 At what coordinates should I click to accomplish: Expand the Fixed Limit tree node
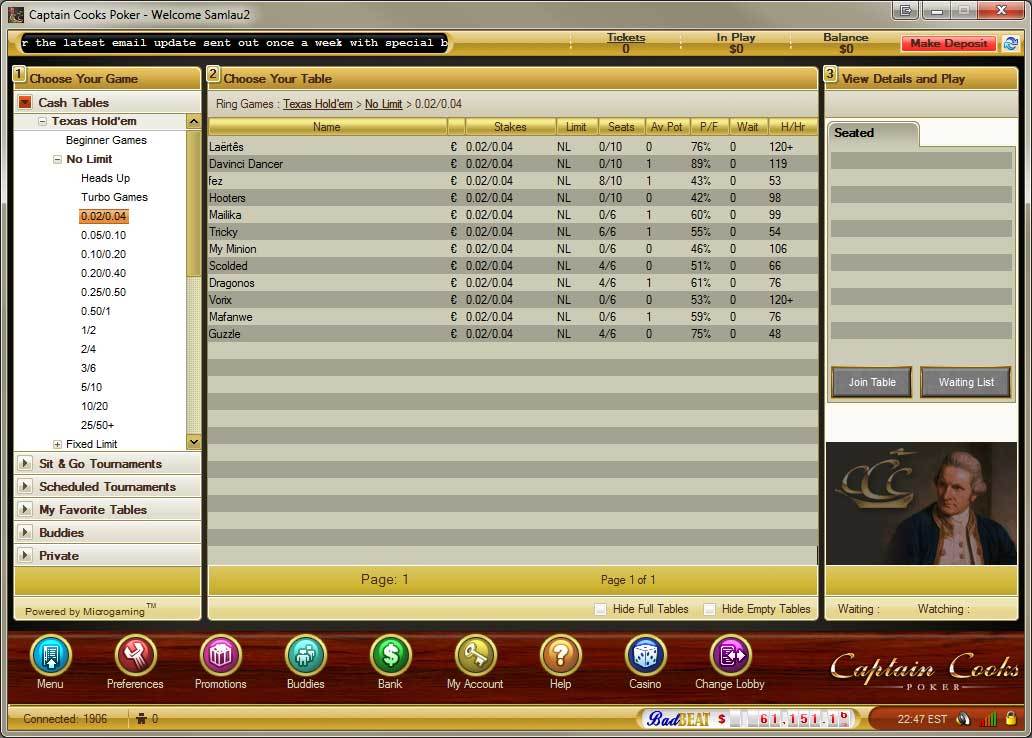[57, 444]
